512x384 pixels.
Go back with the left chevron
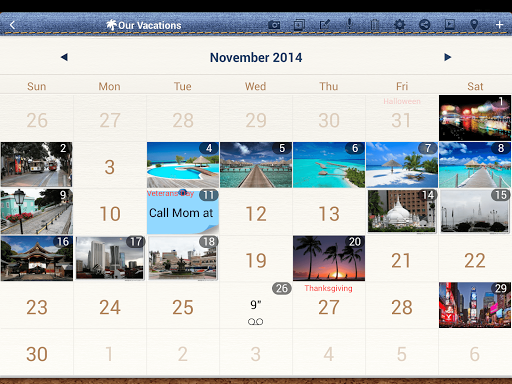(x=12, y=25)
